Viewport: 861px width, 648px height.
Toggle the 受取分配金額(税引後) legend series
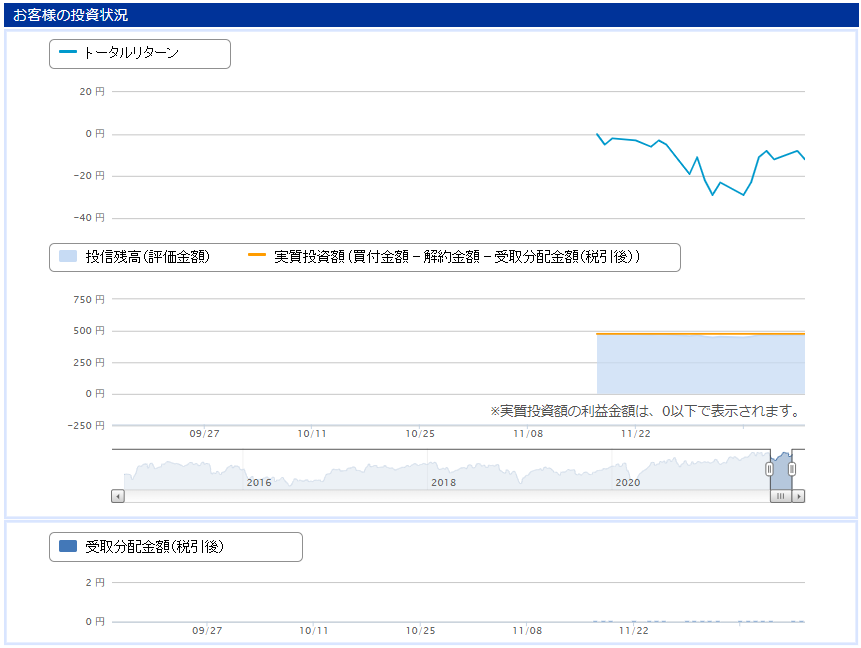[142, 546]
